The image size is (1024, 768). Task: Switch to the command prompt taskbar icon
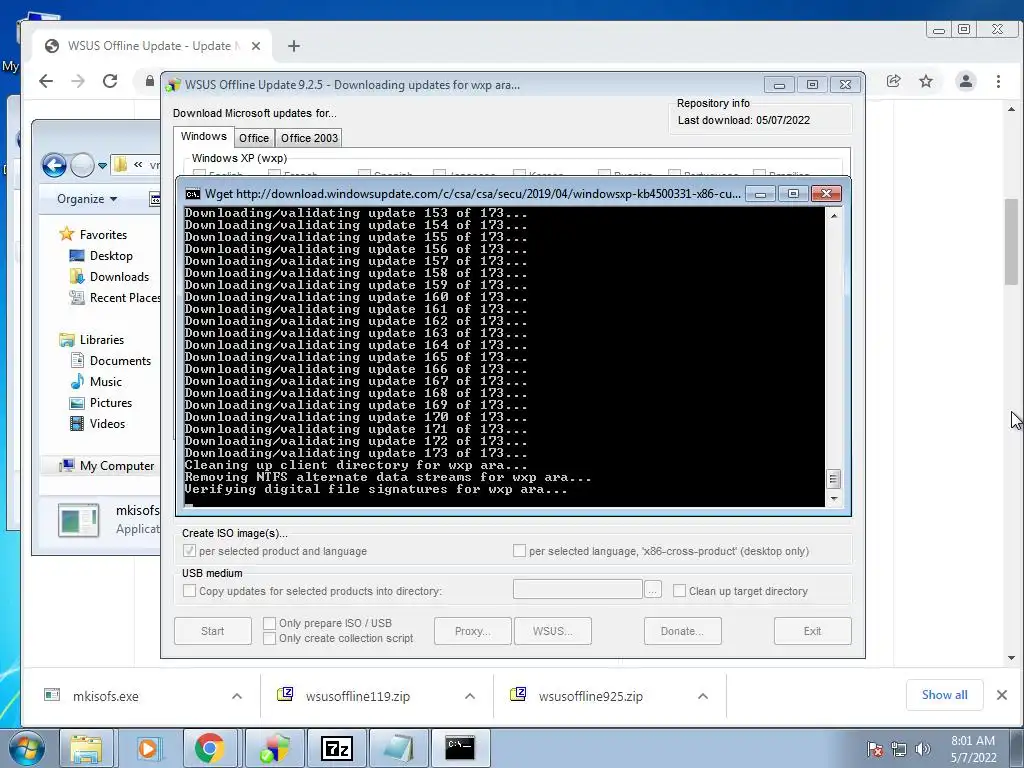(x=460, y=748)
